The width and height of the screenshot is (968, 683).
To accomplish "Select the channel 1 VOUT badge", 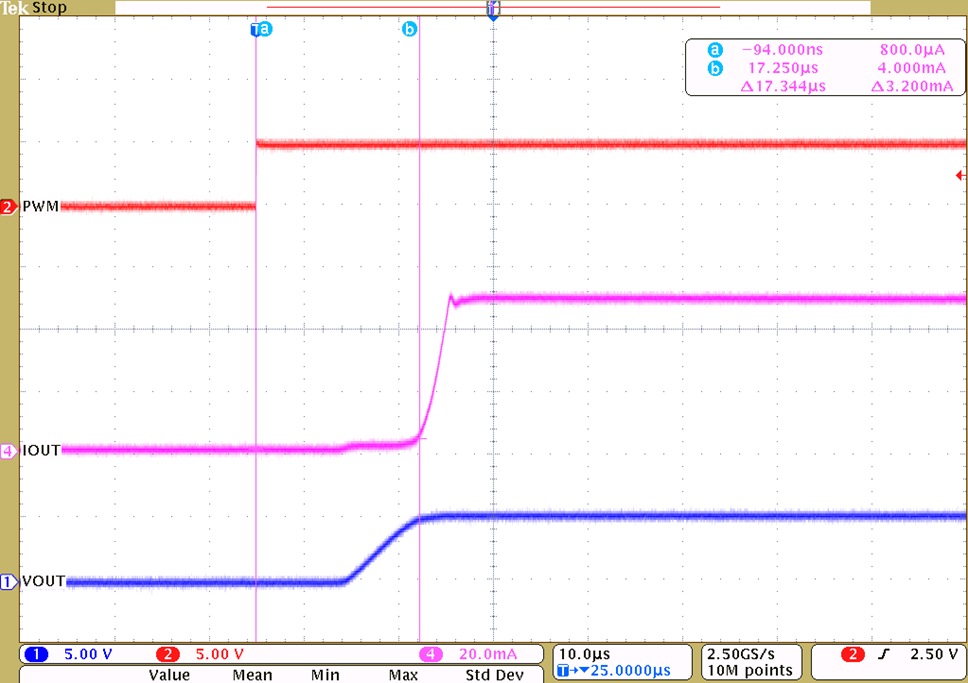I will point(9,581).
